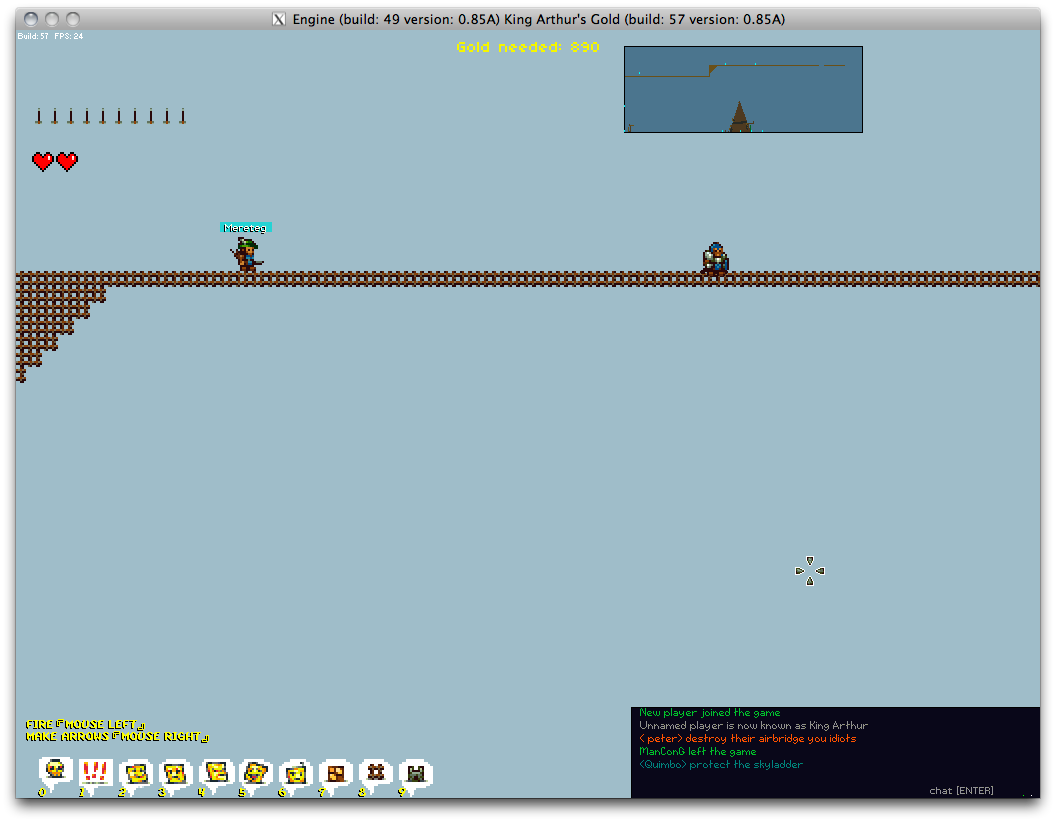The image size is (1056, 822).
Task: Click the archer player named Menateg
Action: (x=246, y=255)
